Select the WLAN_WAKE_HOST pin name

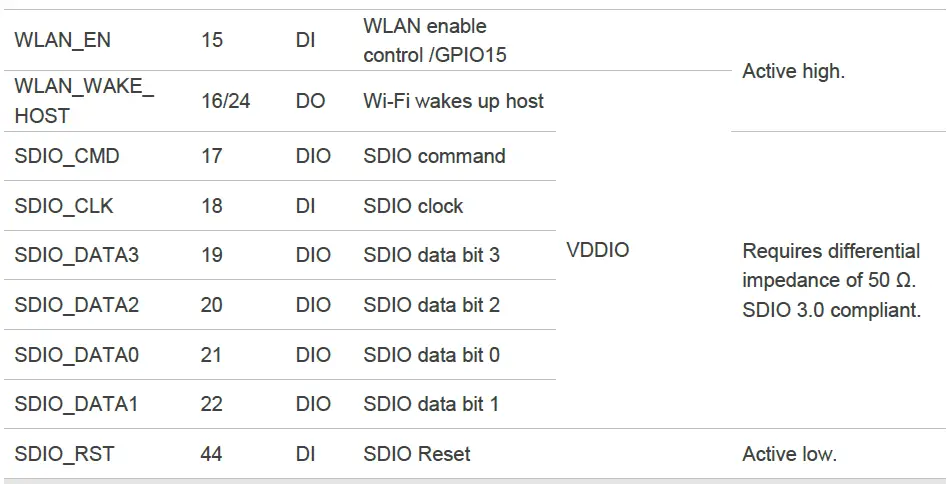click(x=84, y=101)
